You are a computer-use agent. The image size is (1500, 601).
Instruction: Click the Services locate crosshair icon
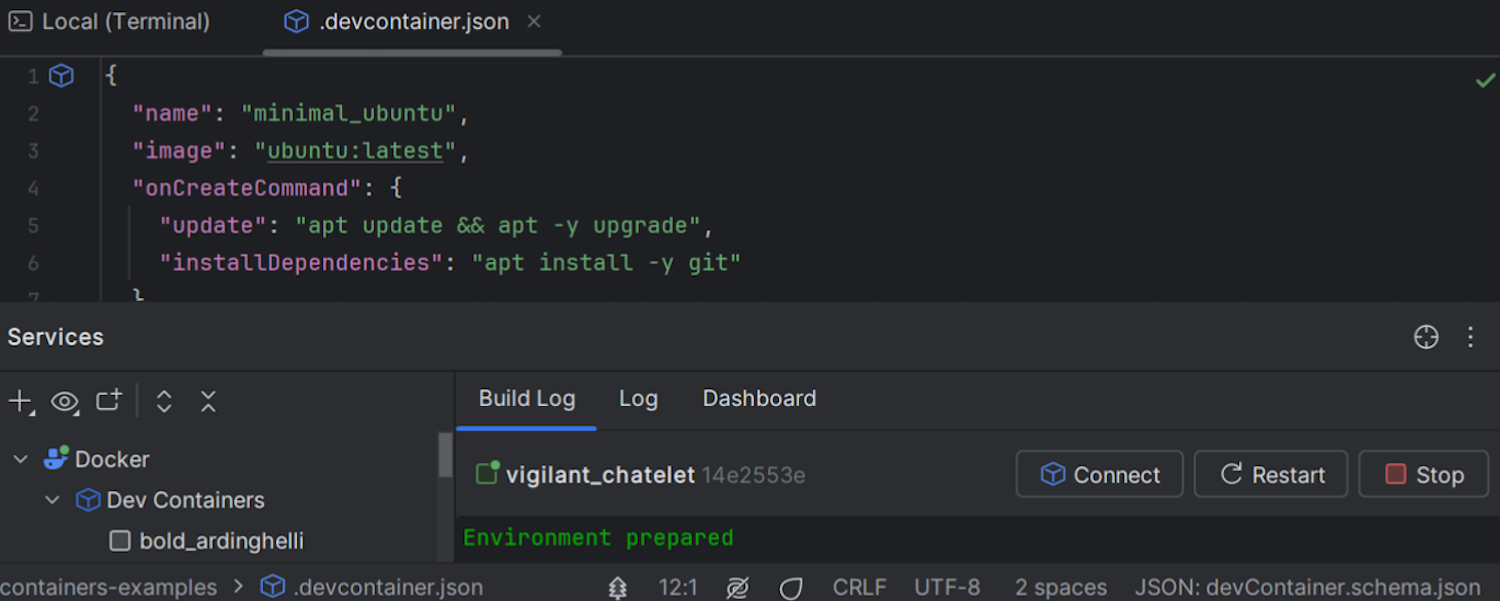[x=1426, y=337]
